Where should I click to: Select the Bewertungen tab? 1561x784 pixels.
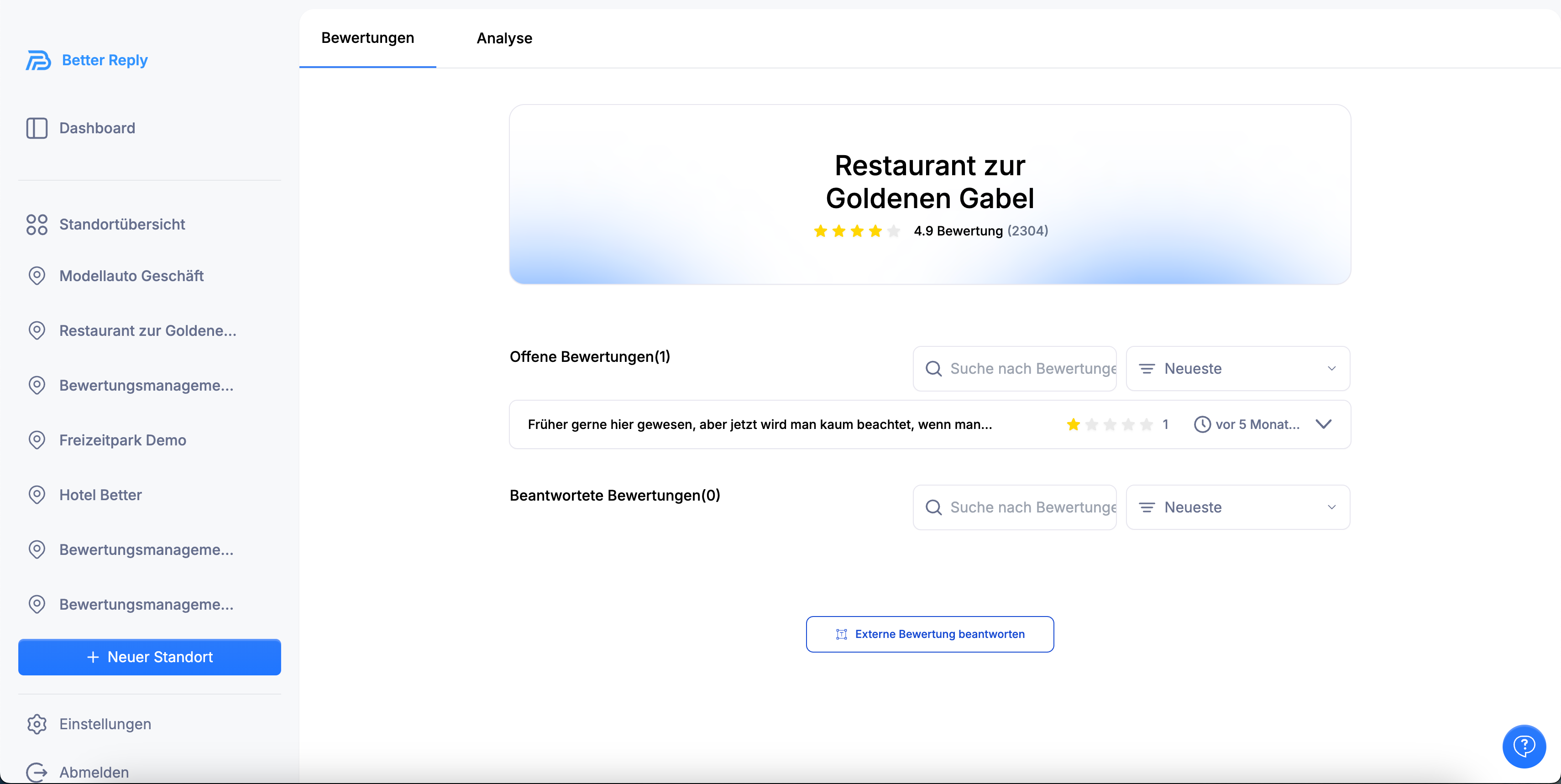(x=367, y=37)
